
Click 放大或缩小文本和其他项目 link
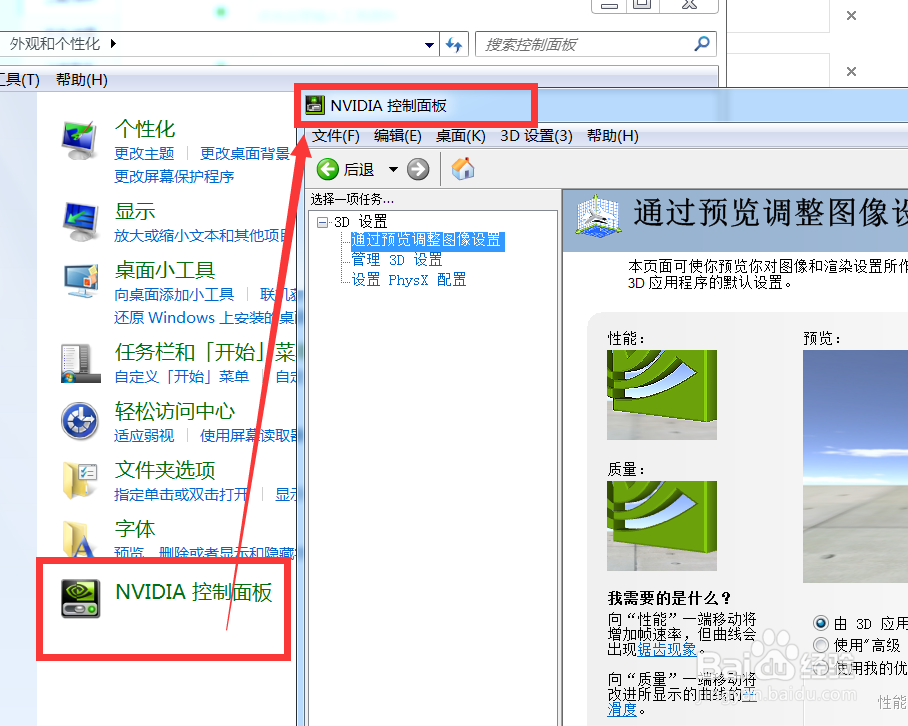point(201,236)
